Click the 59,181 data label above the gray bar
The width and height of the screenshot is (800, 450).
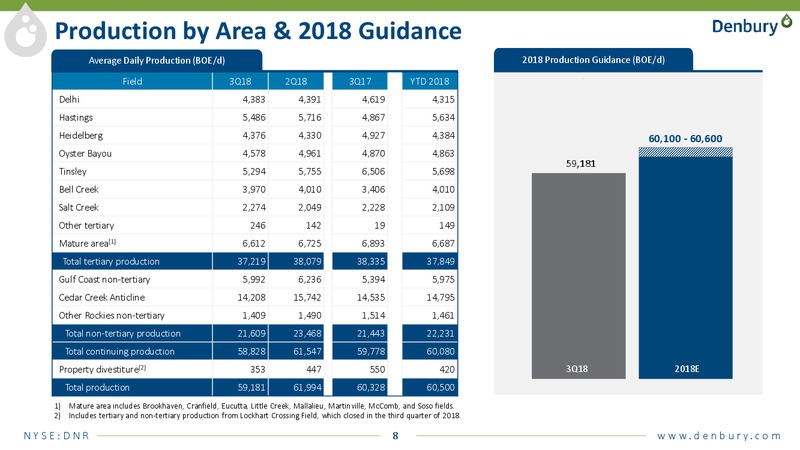point(581,163)
